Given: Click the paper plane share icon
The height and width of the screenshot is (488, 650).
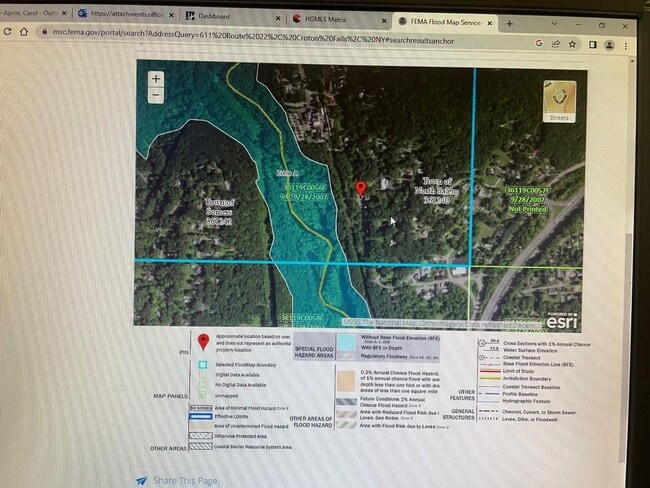Looking at the screenshot, I should click(x=142, y=481).
